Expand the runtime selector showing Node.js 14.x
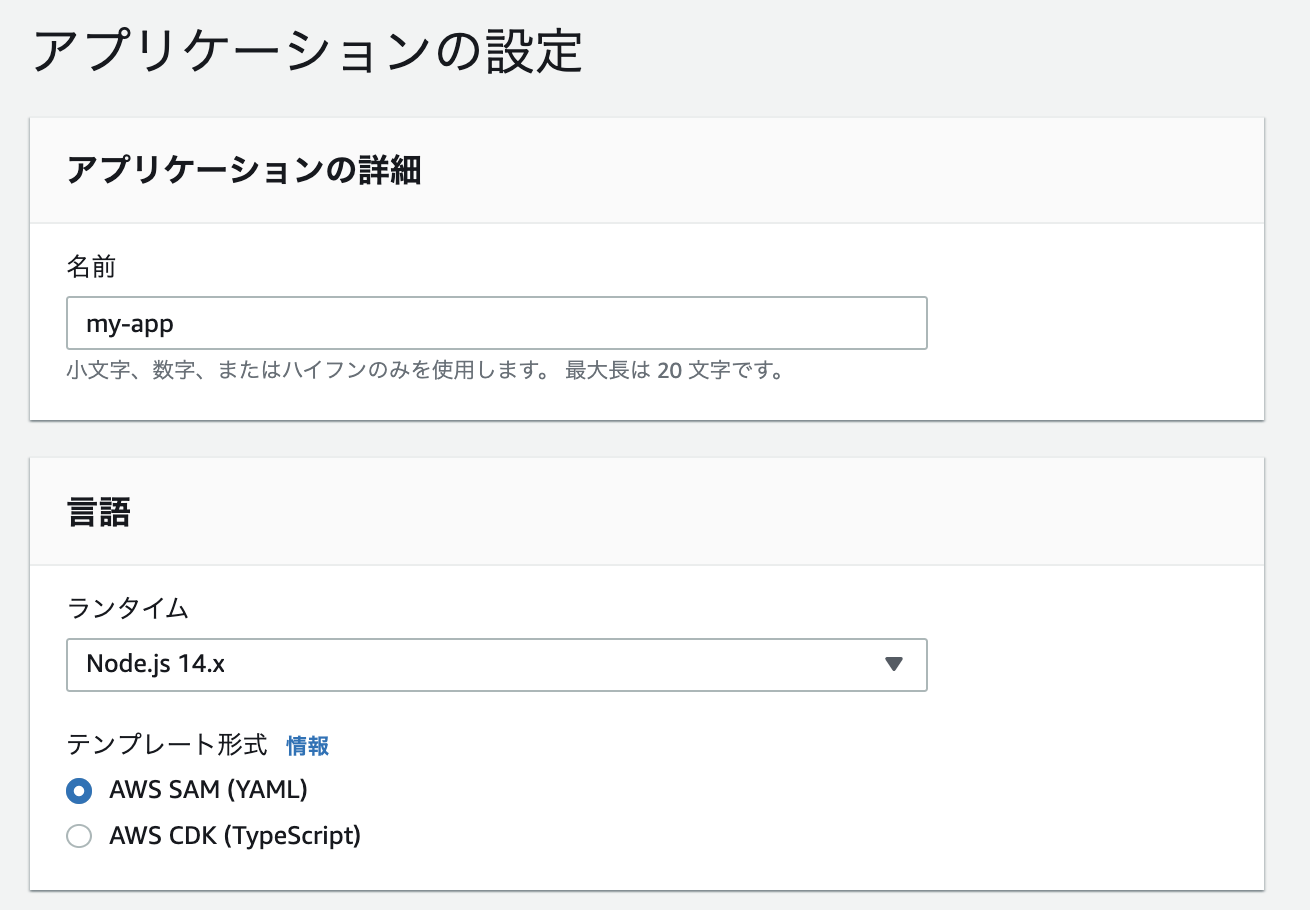The image size is (1310, 910). [x=497, y=664]
